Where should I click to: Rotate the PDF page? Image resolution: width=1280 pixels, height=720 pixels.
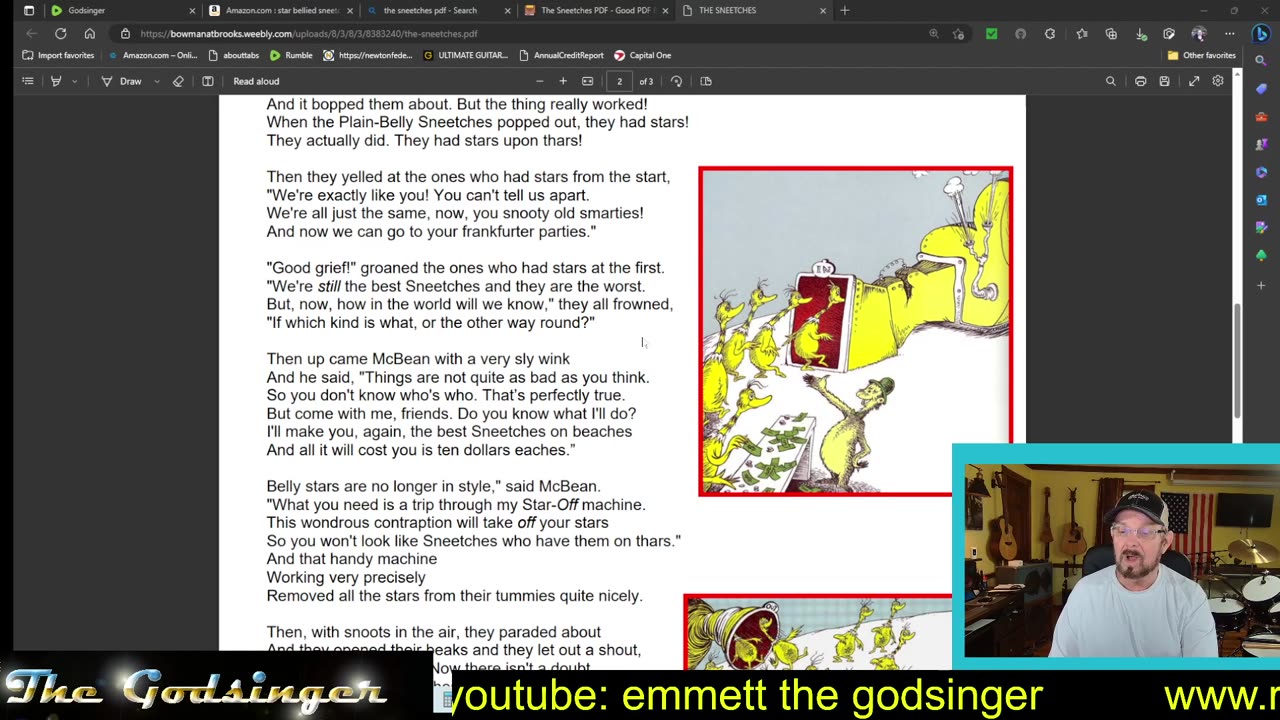(677, 81)
